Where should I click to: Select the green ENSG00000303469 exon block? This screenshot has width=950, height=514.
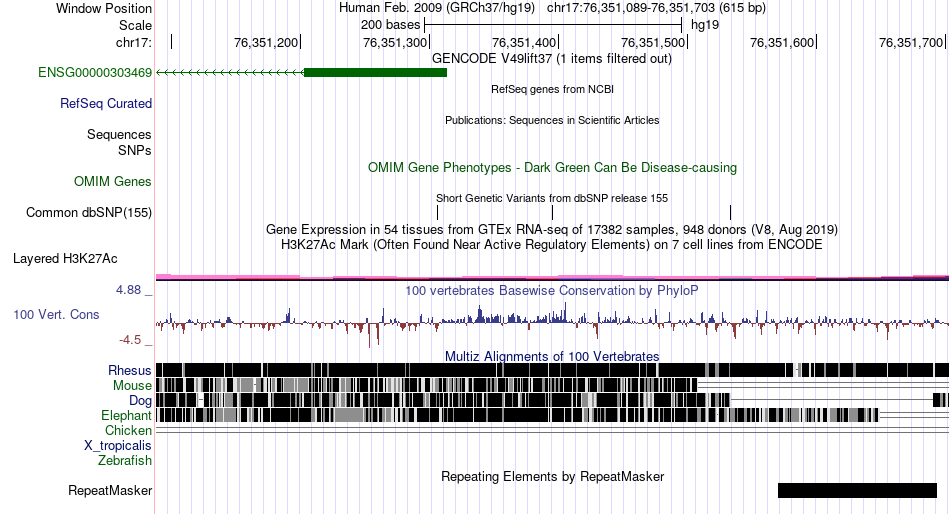[375, 73]
